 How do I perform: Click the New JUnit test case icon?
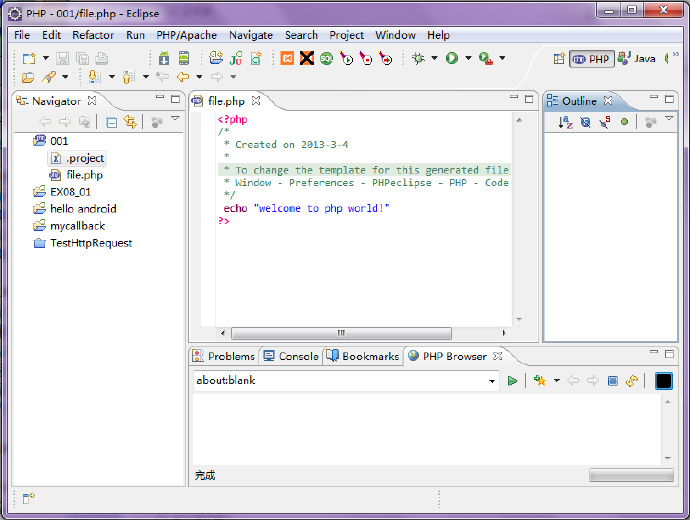point(236,58)
